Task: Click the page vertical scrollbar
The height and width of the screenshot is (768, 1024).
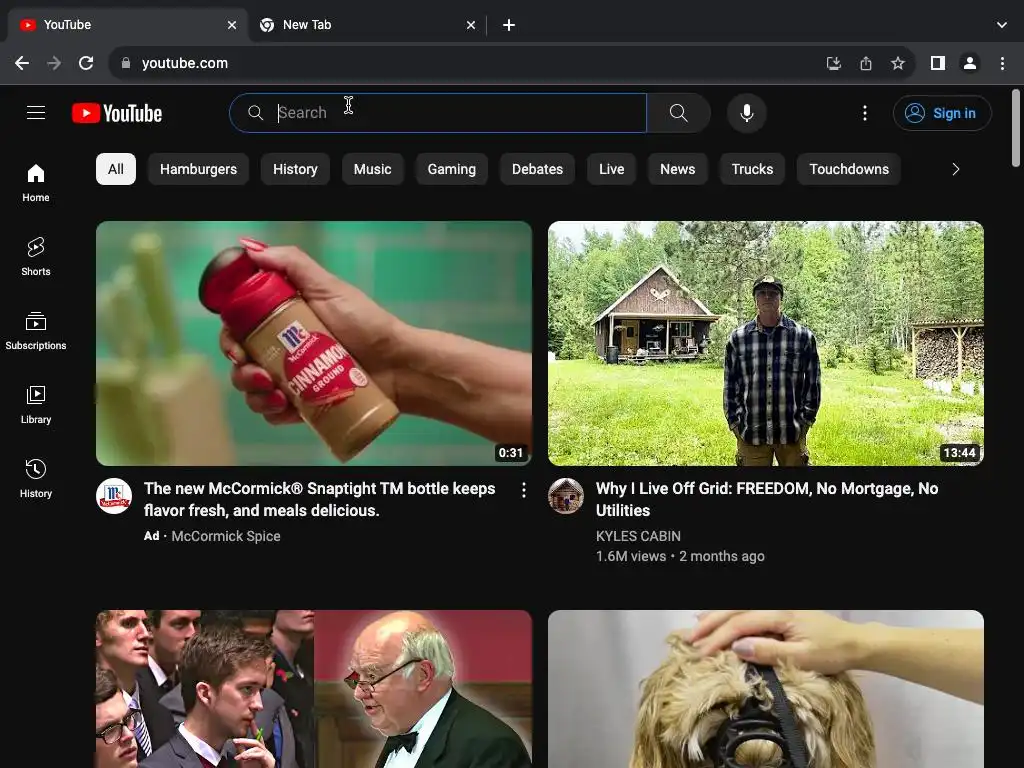Action: coord(1016,127)
